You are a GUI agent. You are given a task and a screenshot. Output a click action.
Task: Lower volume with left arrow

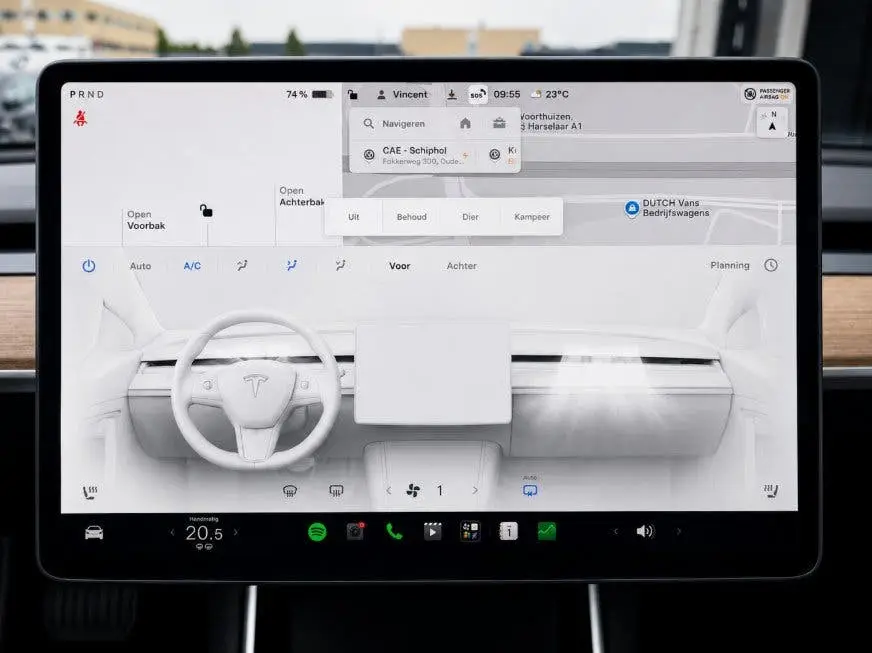[616, 532]
